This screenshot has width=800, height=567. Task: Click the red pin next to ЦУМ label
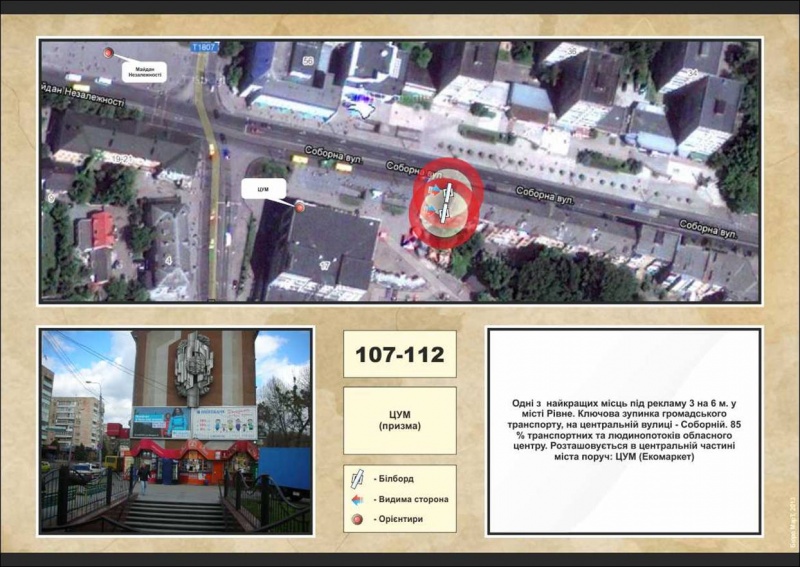point(300,206)
